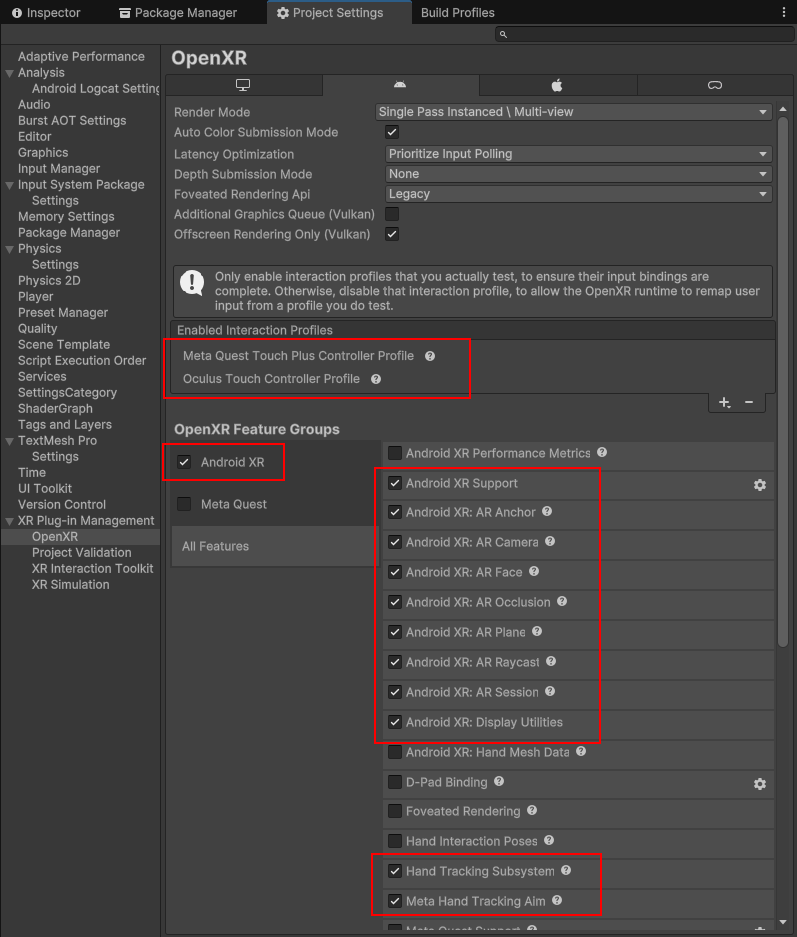Remove the selected profile with minus button

coord(749,402)
